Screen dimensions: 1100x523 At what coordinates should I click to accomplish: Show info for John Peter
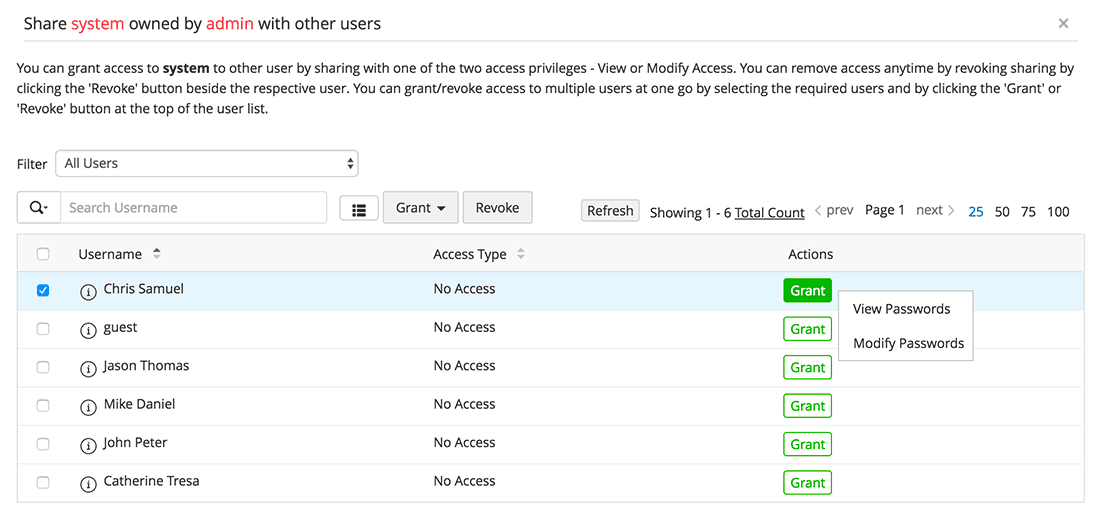(88, 444)
